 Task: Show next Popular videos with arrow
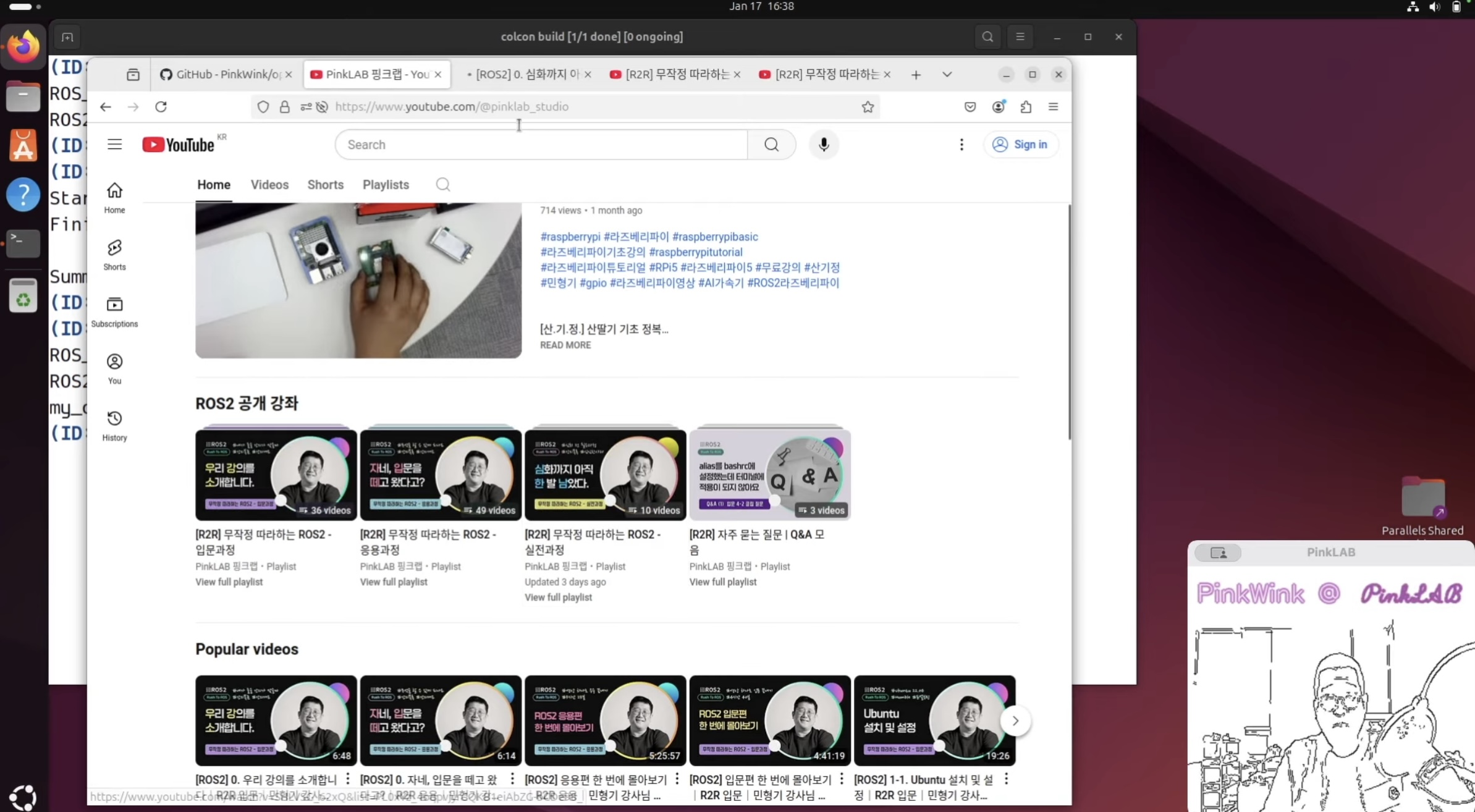[1015, 721]
